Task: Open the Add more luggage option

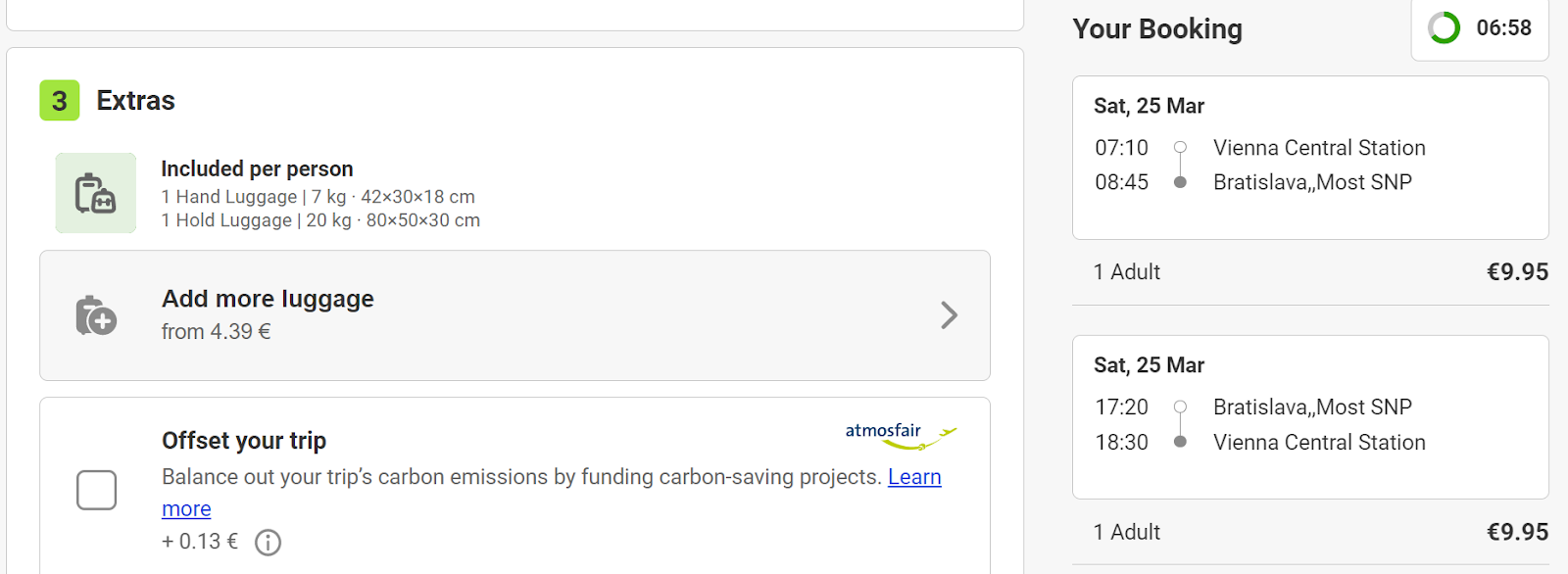Action: tap(514, 315)
